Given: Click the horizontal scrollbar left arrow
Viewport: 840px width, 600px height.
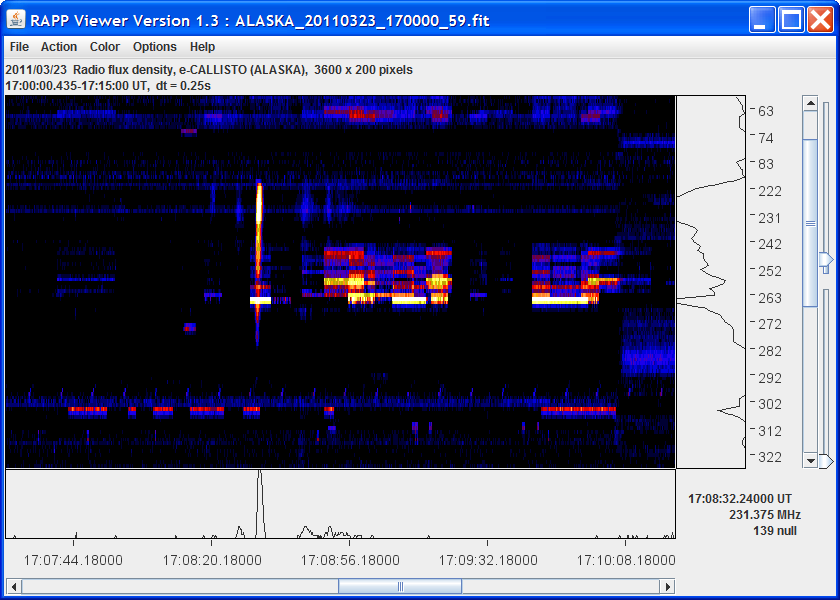Looking at the screenshot, I should [13, 587].
